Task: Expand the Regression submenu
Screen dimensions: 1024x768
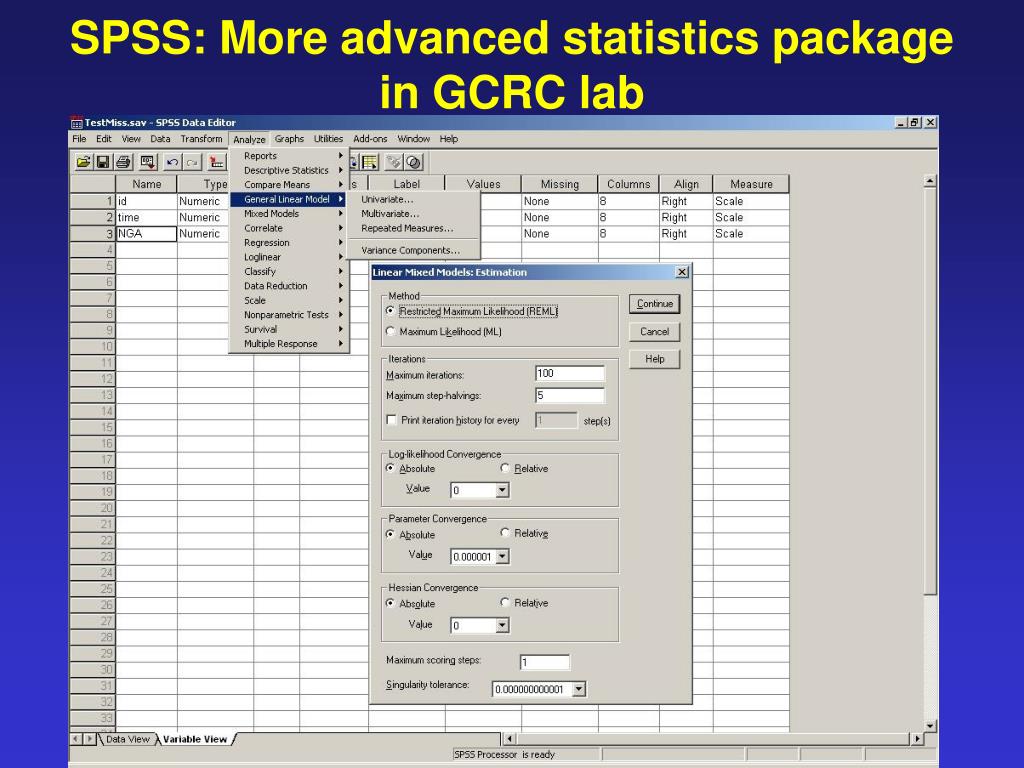Action: (x=289, y=242)
